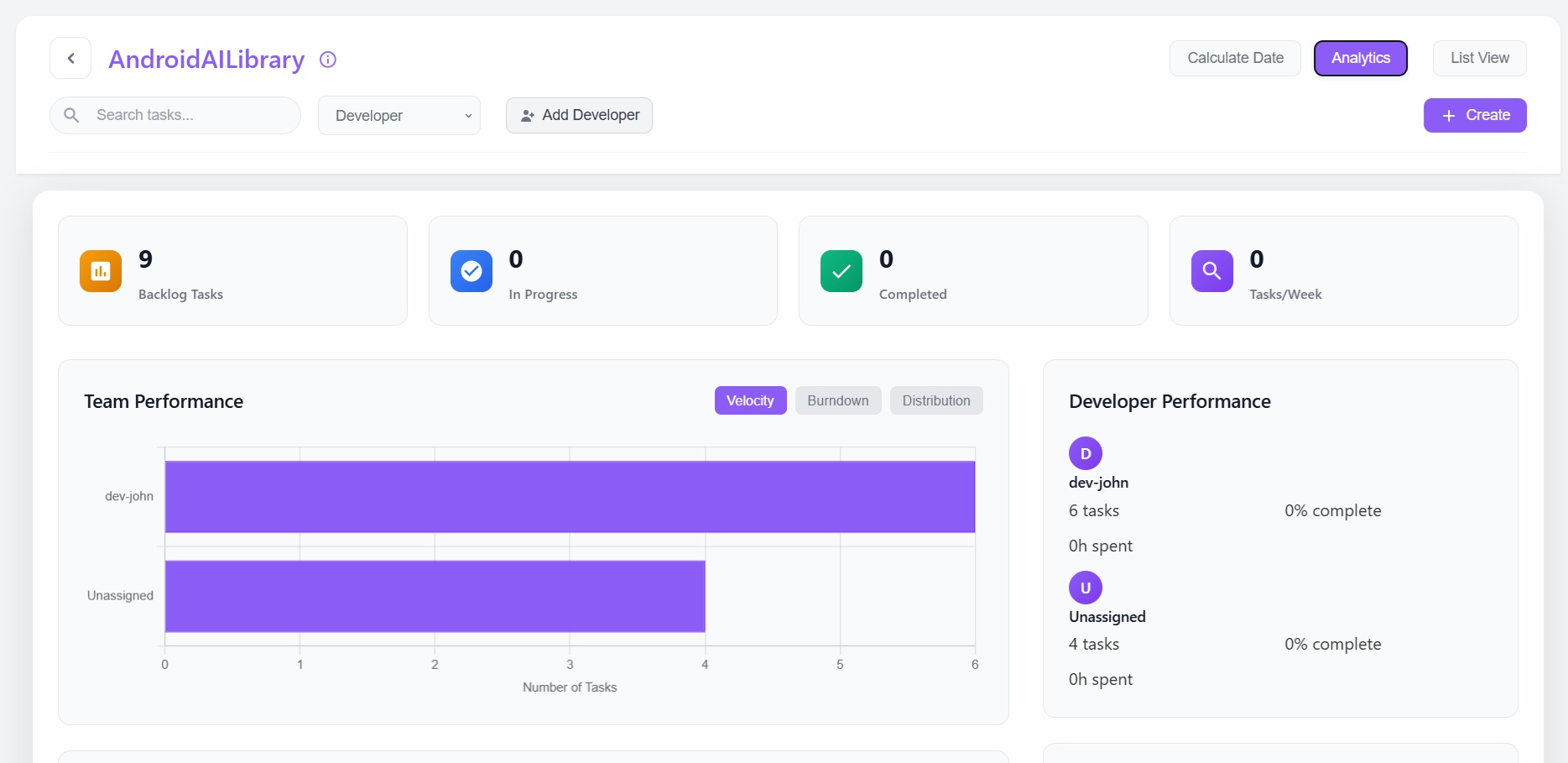Click the Create button

(1474, 115)
